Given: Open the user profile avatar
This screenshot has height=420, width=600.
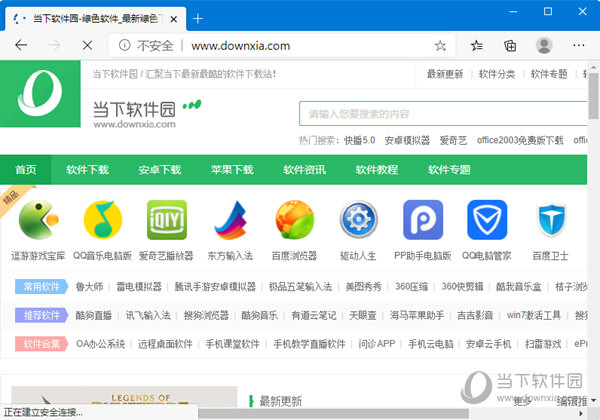Looking at the screenshot, I should (x=544, y=45).
